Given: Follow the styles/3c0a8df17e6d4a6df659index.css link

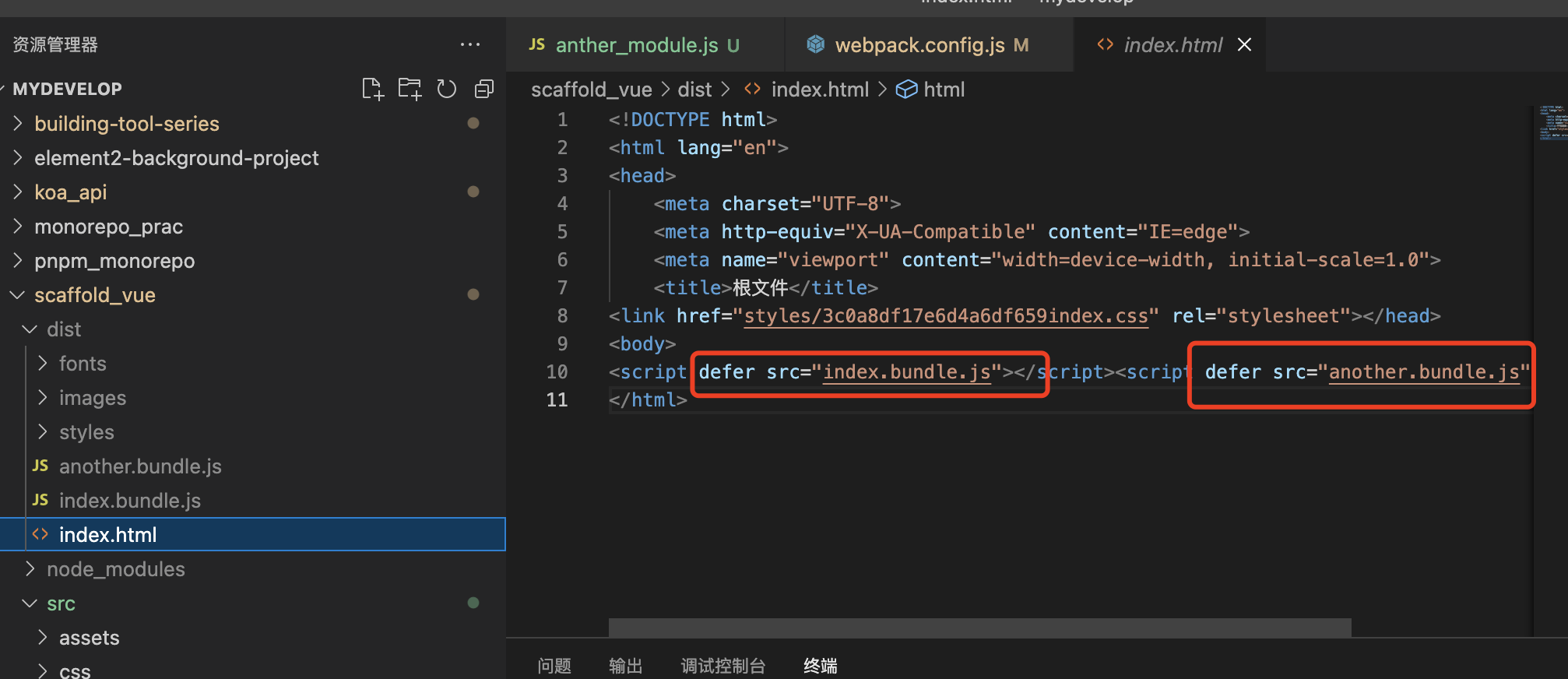Looking at the screenshot, I should [946, 316].
